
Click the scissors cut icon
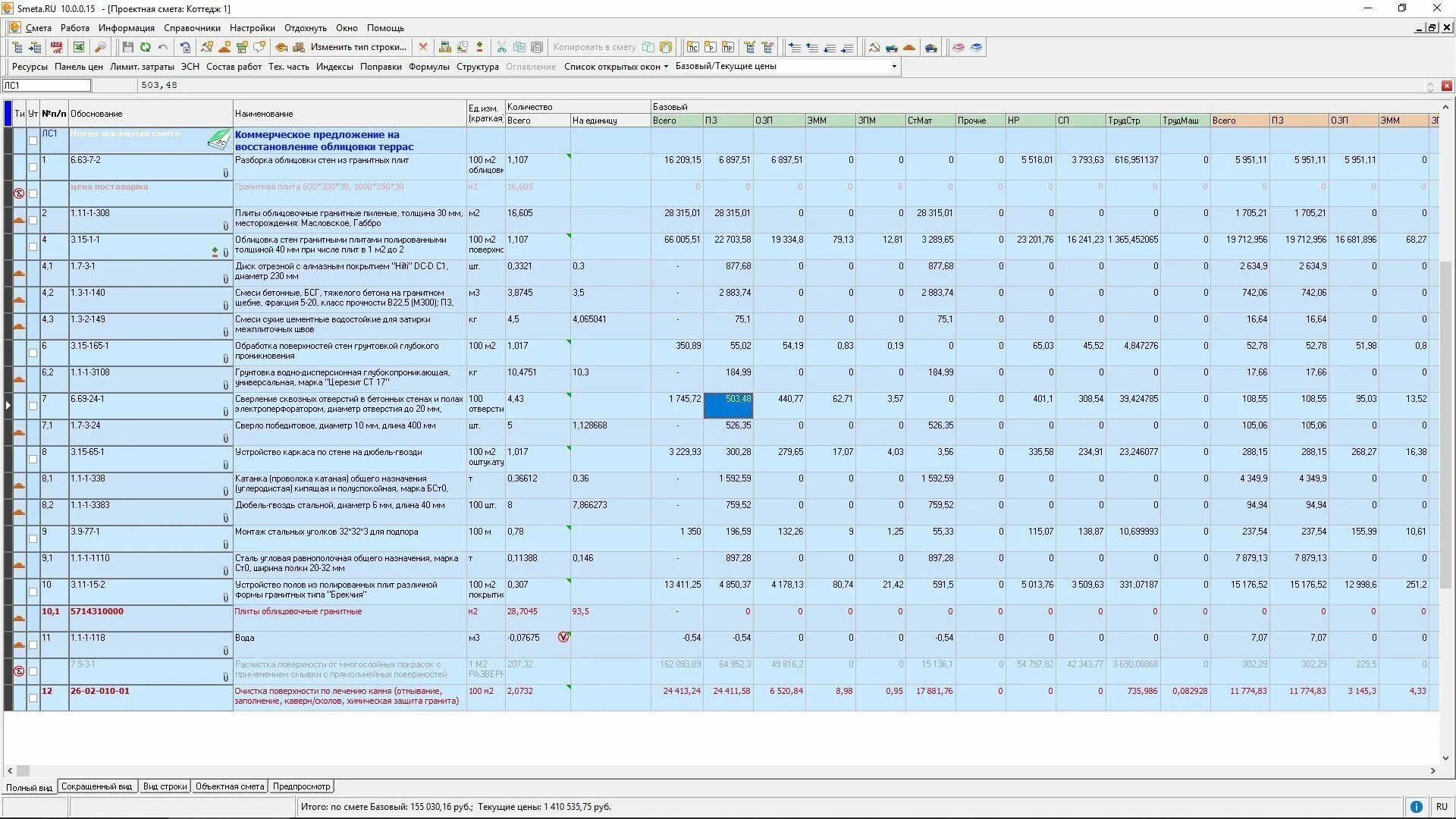[x=501, y=47]
